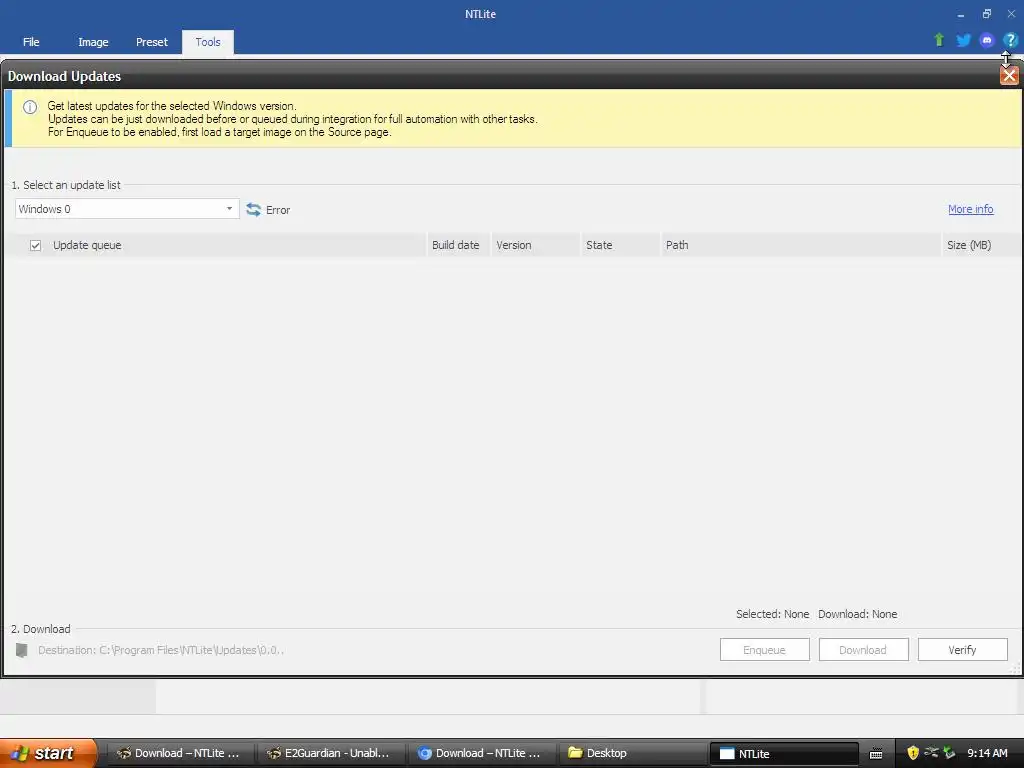The width and height of the screenshot is (1024, 768).
Task: Click the green update arrow icon
Action: [x=939, y=40]
